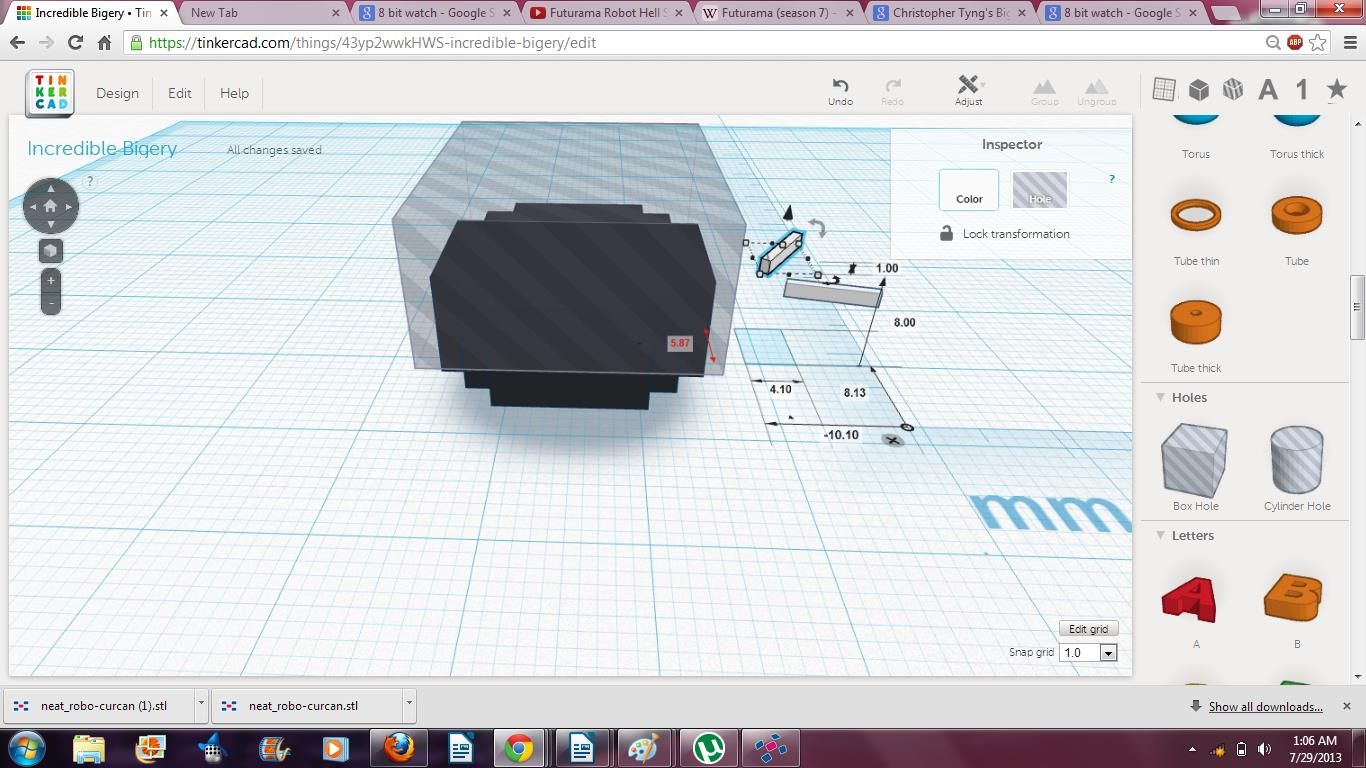
Task: Open the Symbols star category icon
Action: [1337, 89]
